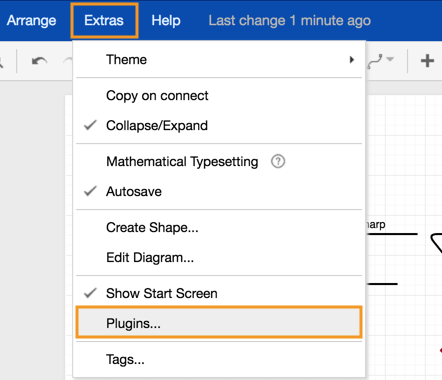
Task: Toggle the Collapse/Expand option
Action: pyautogui.click(x=219, y=126)
